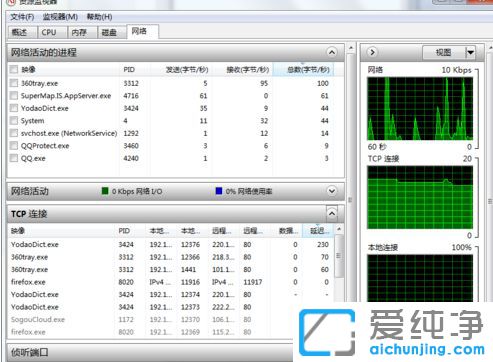Select svchost.exe (NetworkService) process name
This screenshot has height=362, width=493.
(69, 133)
